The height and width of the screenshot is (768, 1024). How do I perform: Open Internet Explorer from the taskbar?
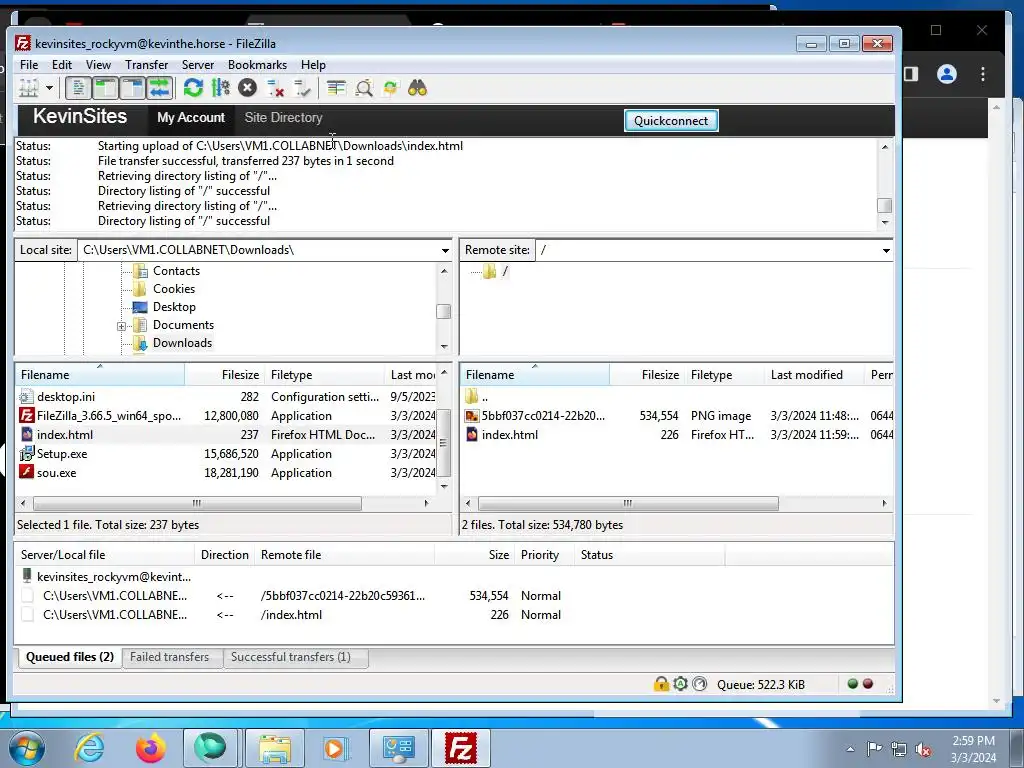(89, 748)
